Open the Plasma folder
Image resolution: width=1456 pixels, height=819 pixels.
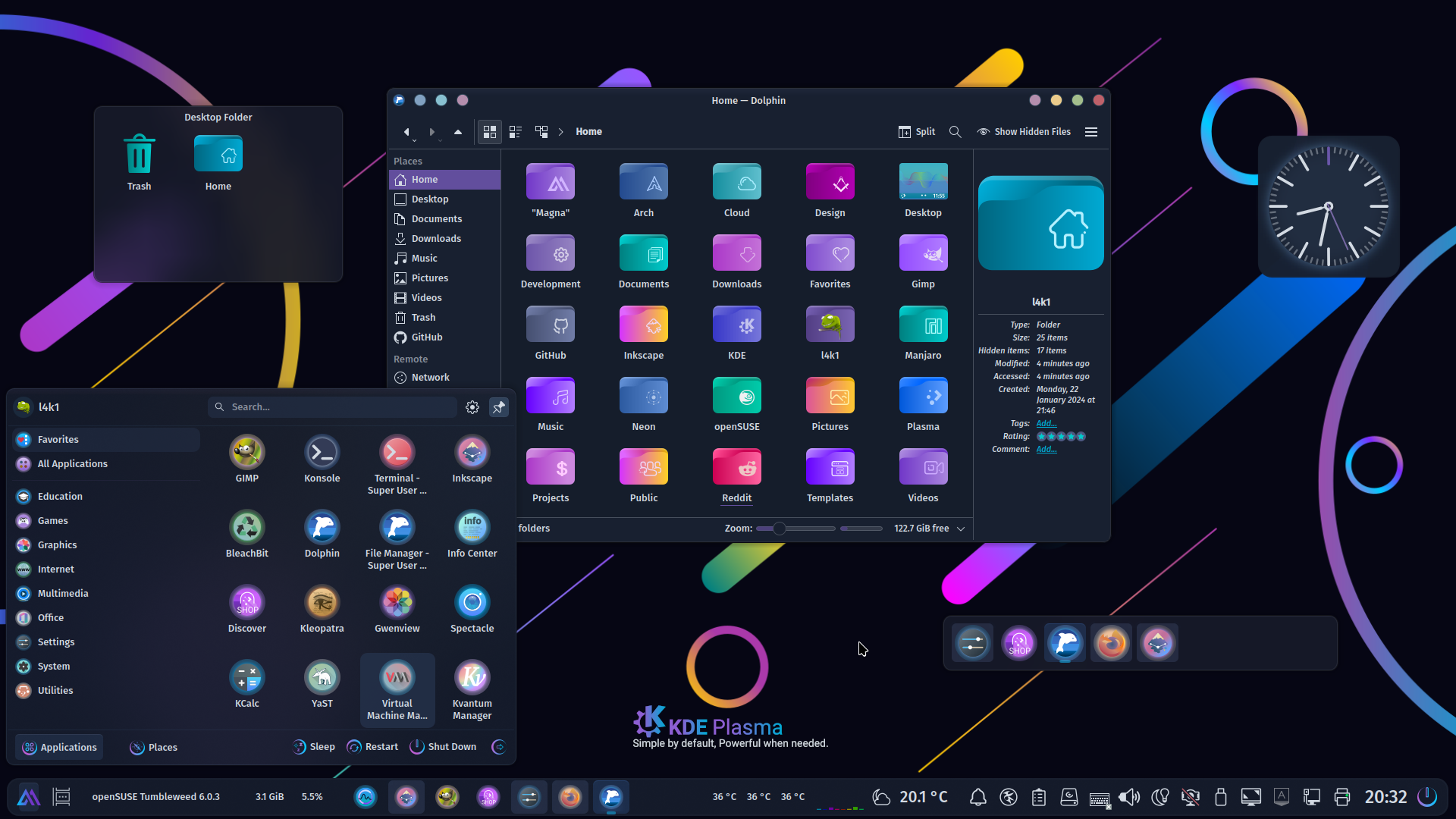pyautogui.click(x=923, y=403)
